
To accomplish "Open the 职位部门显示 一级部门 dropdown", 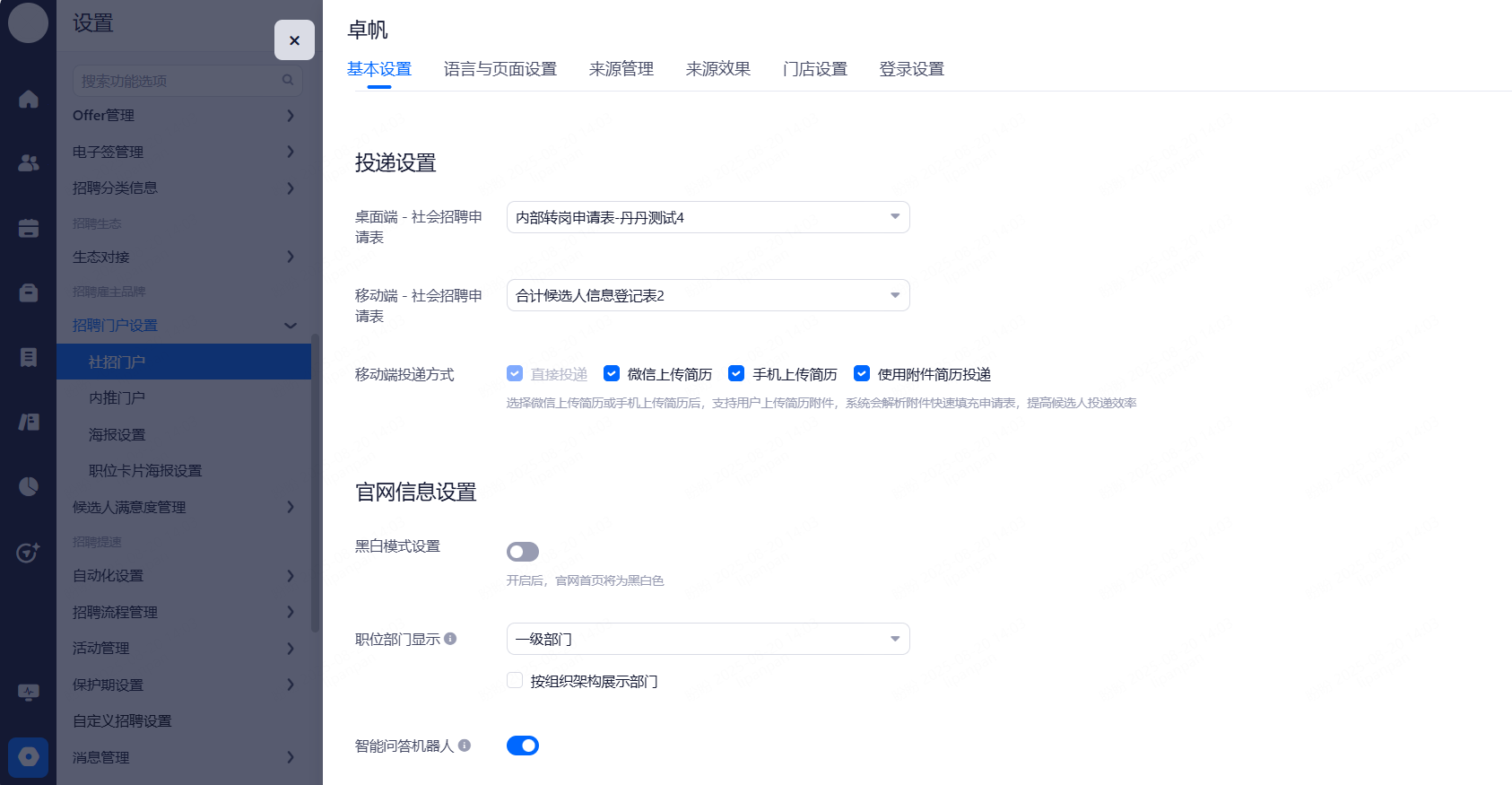I will (708, 639).
